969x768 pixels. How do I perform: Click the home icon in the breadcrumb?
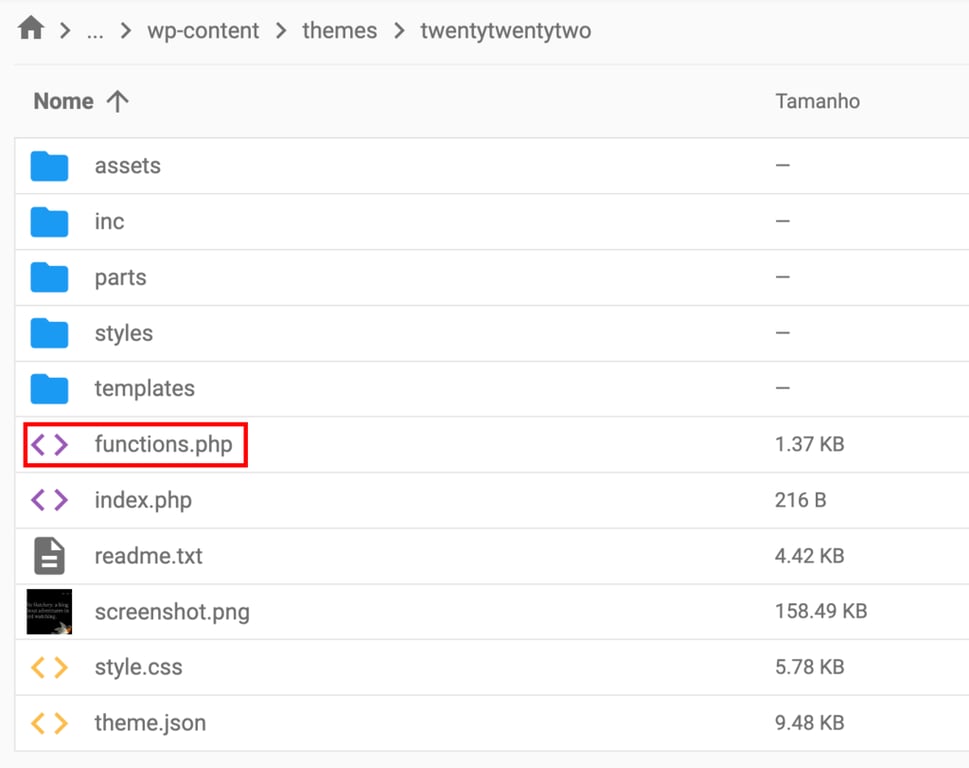(30, 30)
